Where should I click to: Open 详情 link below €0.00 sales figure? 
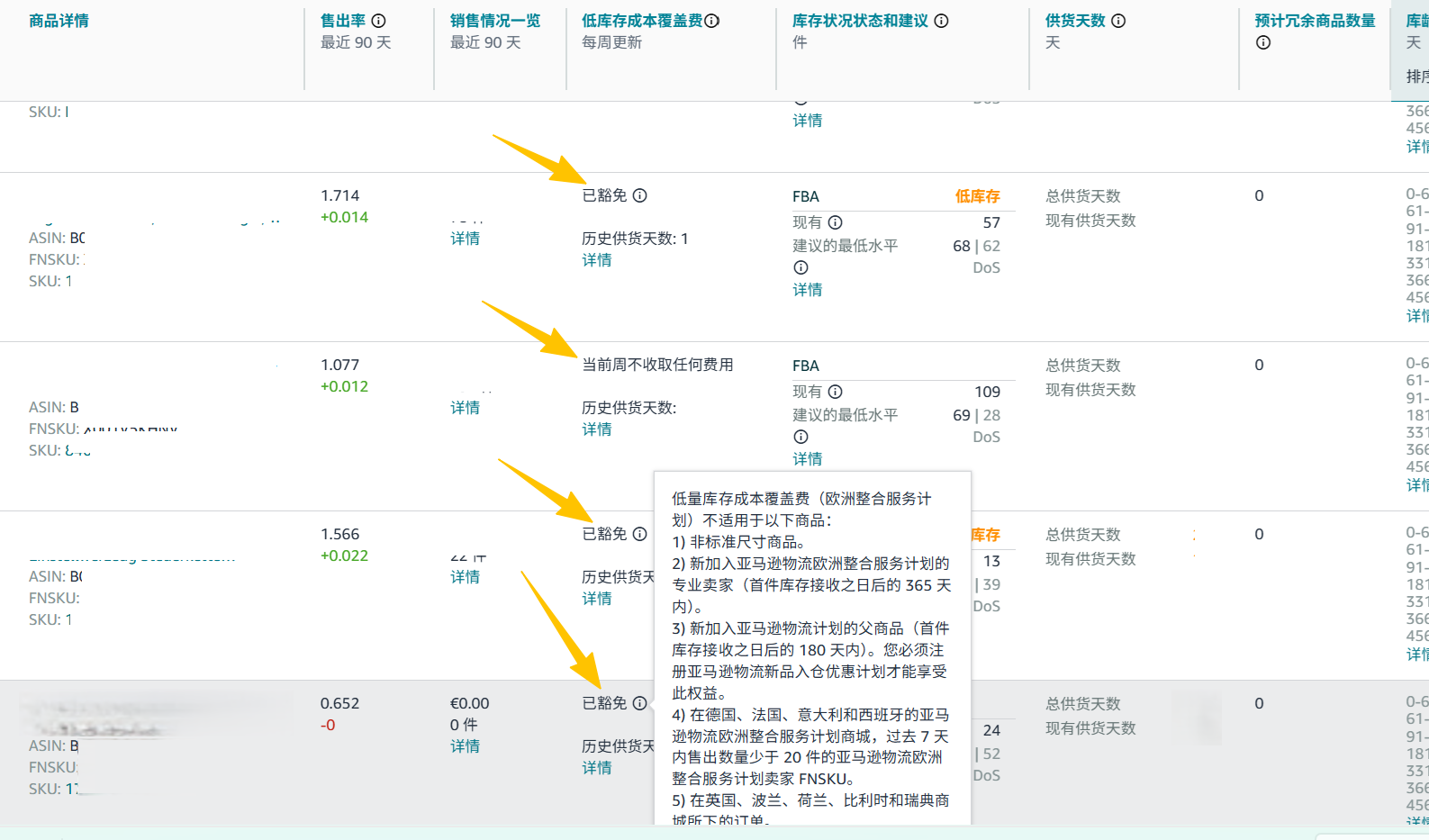pyautogui.click(x=465, y=746)
